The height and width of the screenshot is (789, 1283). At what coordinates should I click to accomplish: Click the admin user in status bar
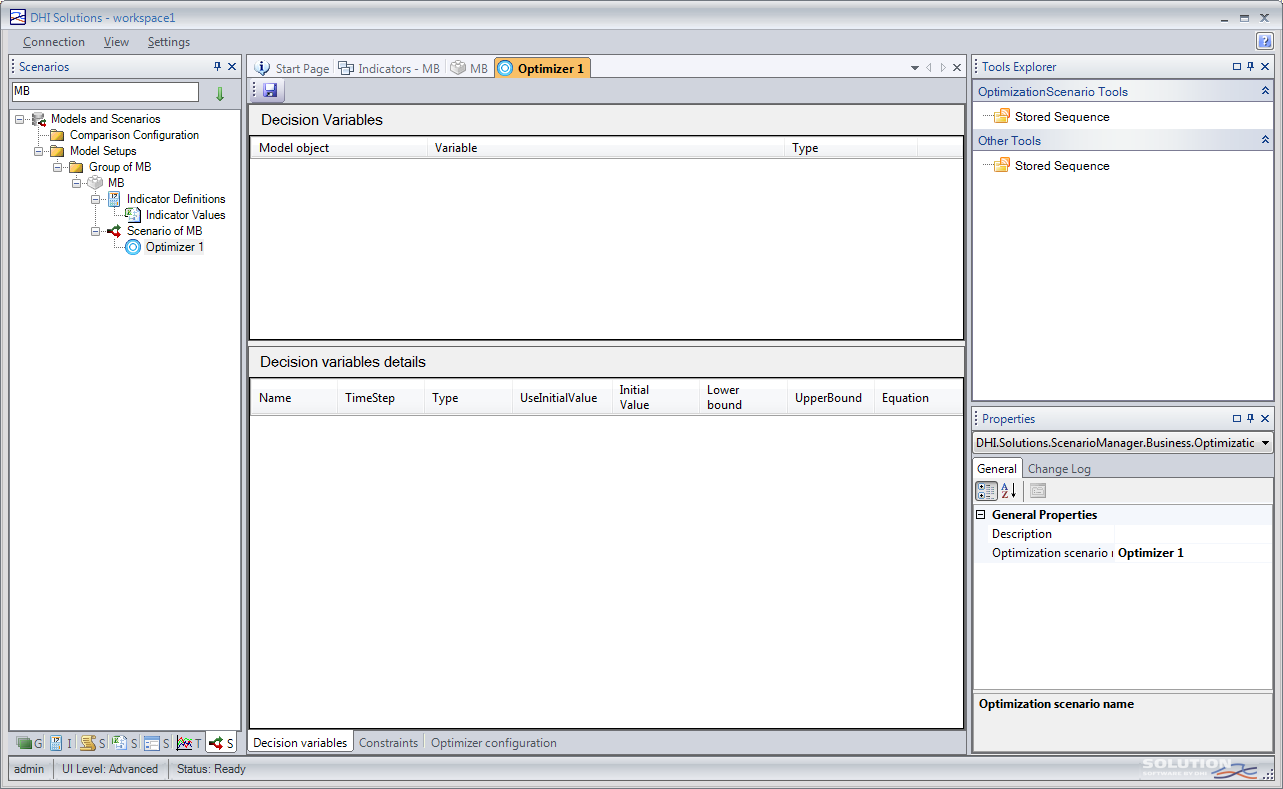tap(29, 769)
